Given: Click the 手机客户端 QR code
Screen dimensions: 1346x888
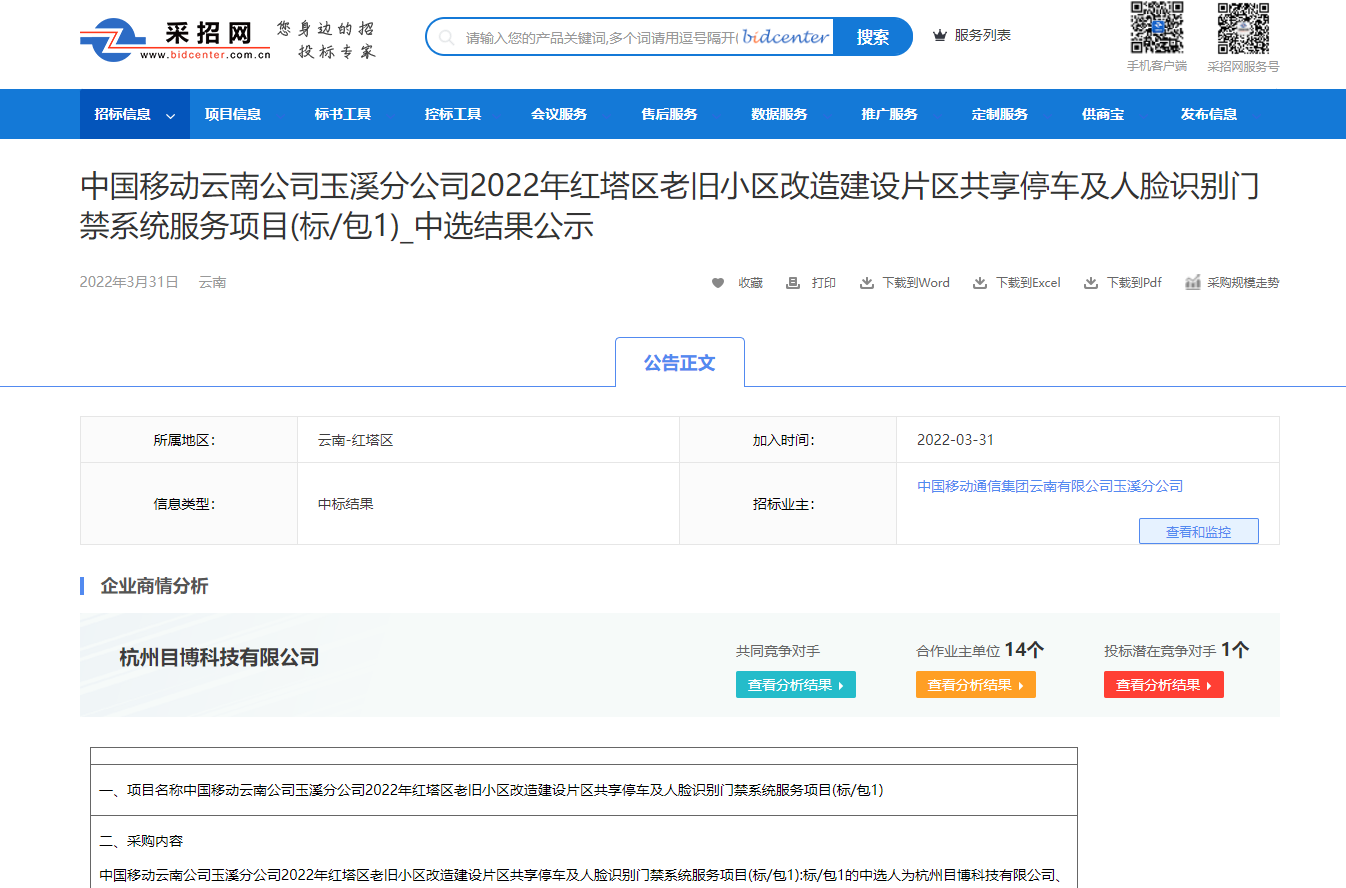Looking at the screenshot, I should [x=1157, y=28].
